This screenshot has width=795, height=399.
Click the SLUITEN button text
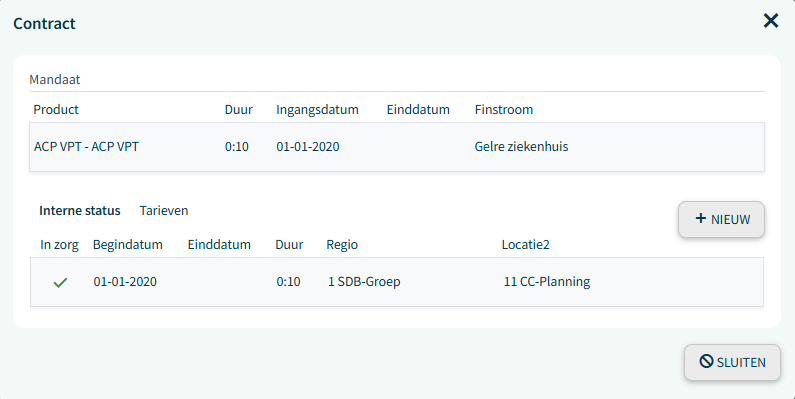pyautogui.click(x=741, y=362)
